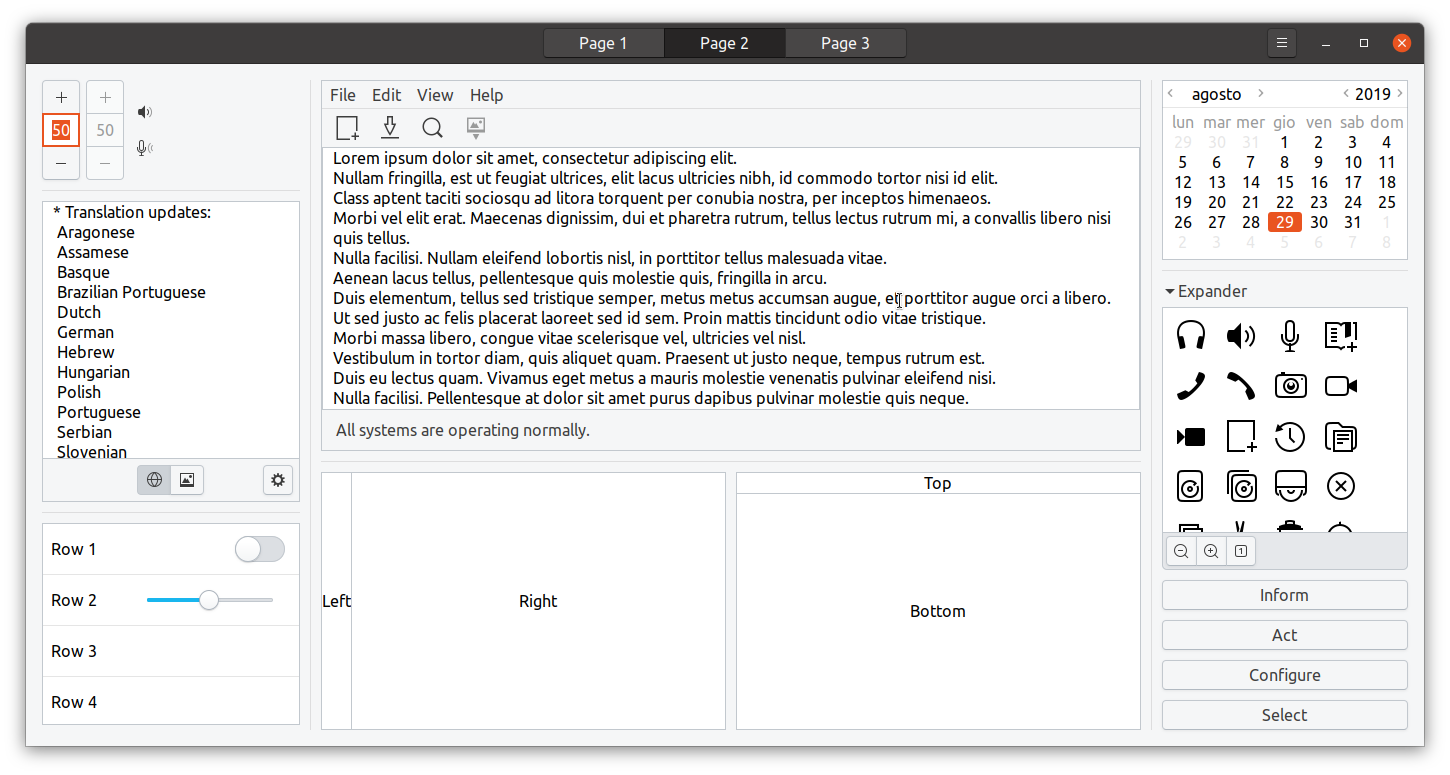Click the Select button

1284,715
